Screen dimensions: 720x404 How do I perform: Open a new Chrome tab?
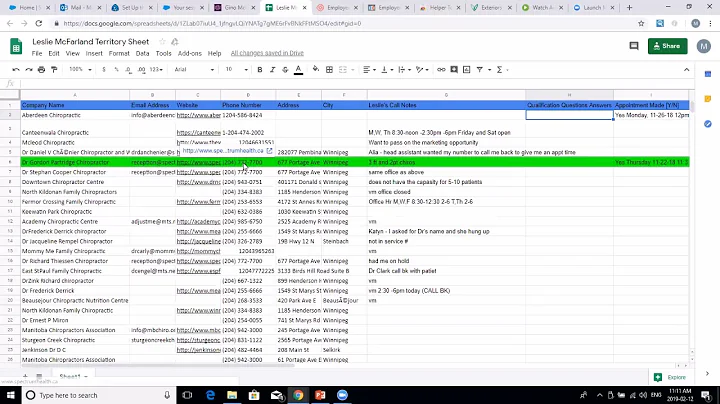tap(630, 7)
